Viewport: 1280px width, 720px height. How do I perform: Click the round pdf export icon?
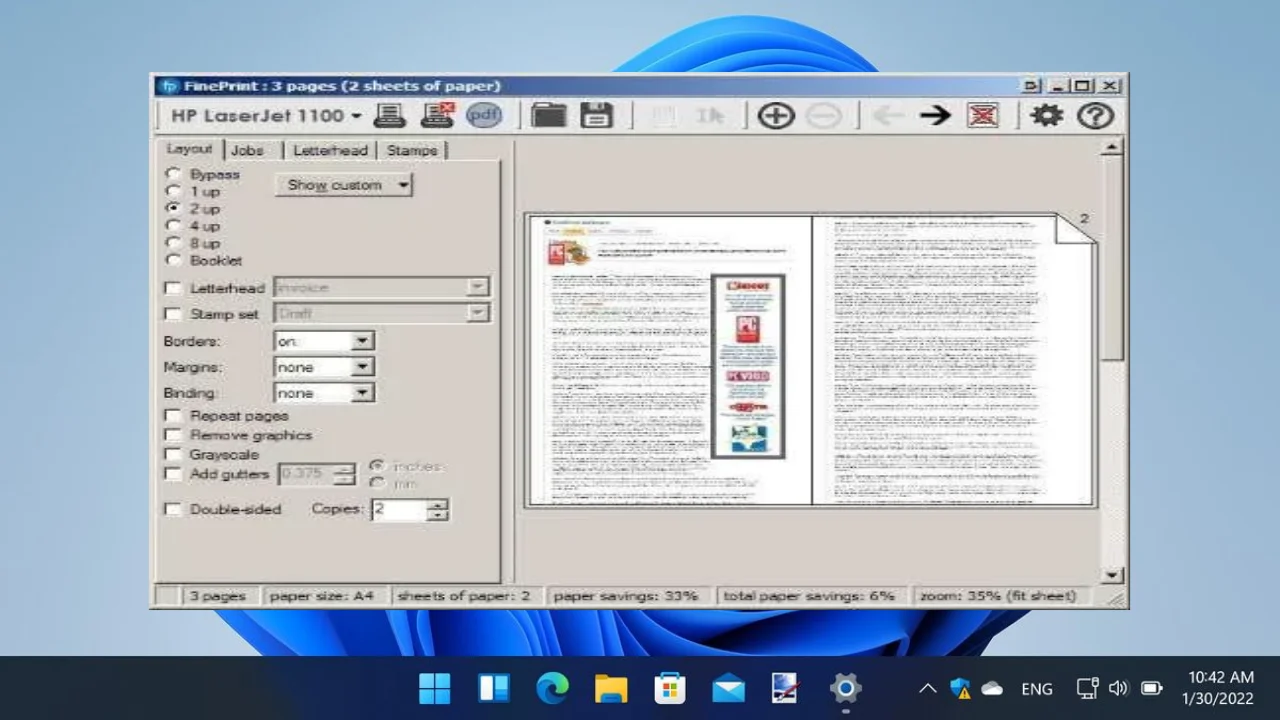(484, 115)
